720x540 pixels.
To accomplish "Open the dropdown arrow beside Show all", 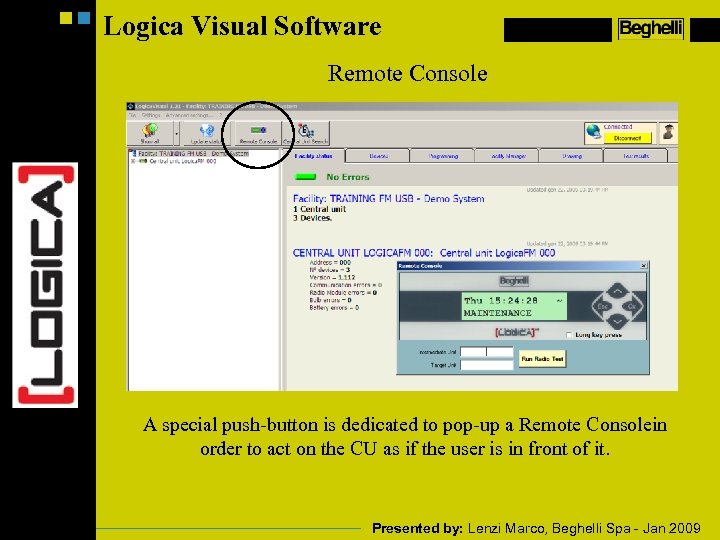I will [176, 134].
